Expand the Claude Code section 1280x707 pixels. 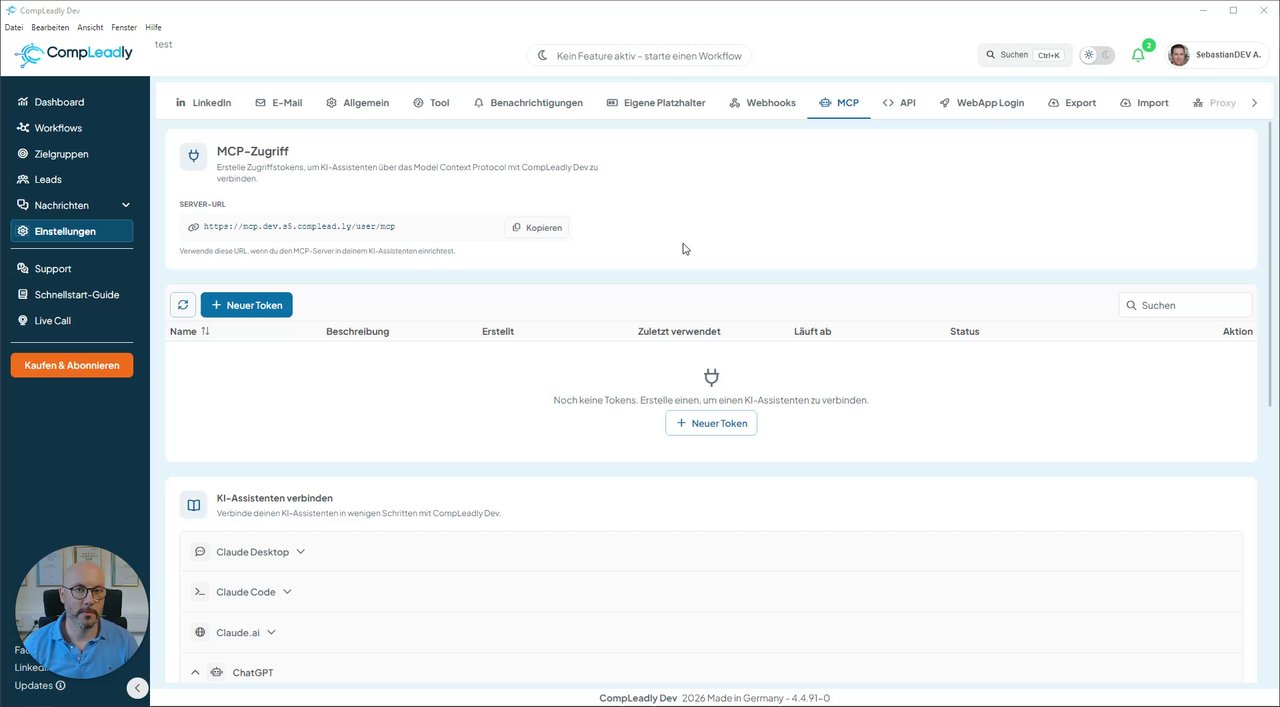tap(711, 592)
